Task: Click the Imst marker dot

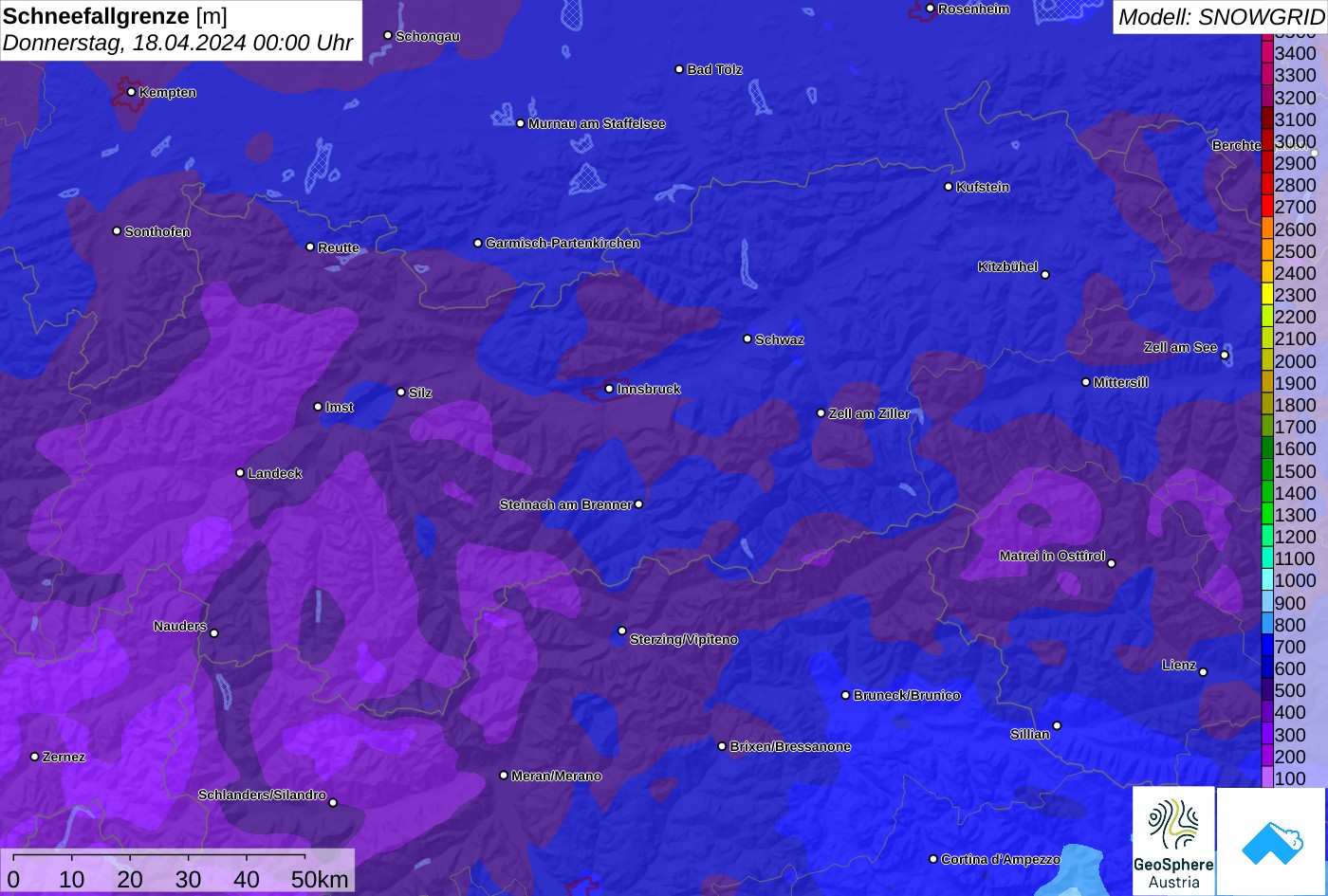Action: [318, 407]
